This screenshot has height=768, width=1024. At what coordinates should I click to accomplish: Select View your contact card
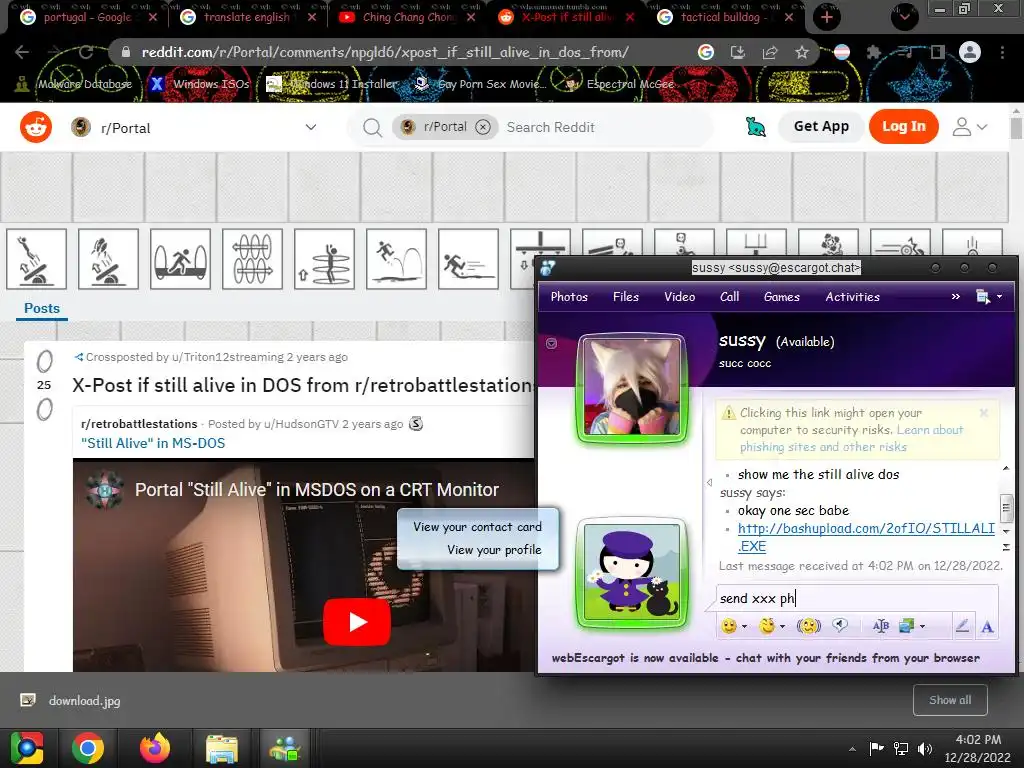[477, 526]
